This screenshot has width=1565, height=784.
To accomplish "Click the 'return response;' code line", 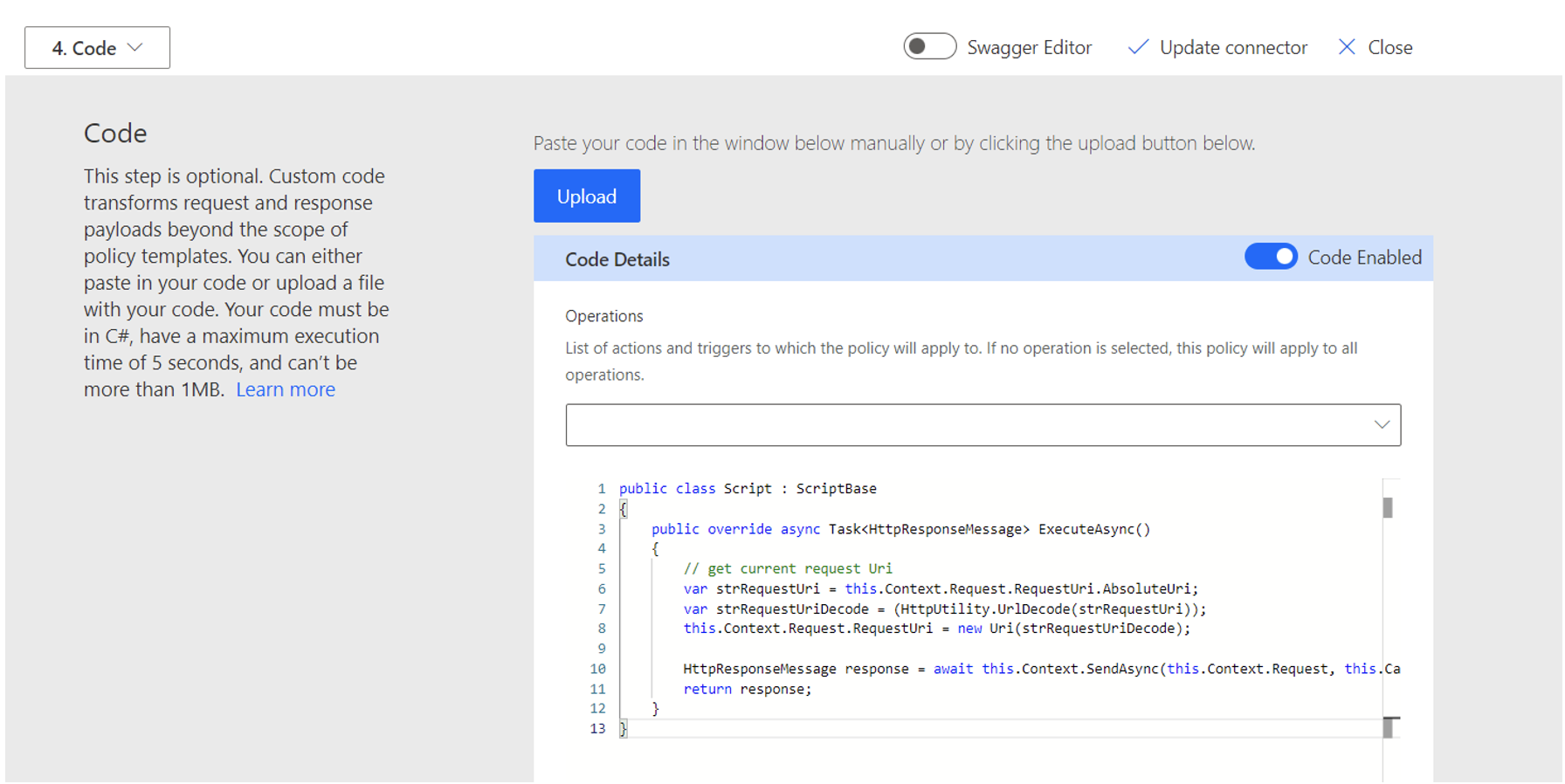I will click(748, 689).
